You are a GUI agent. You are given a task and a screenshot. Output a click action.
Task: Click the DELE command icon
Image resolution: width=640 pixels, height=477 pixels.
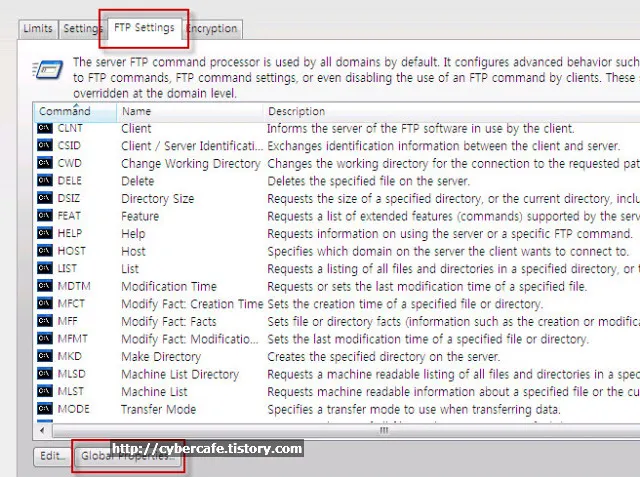point(45,181)
